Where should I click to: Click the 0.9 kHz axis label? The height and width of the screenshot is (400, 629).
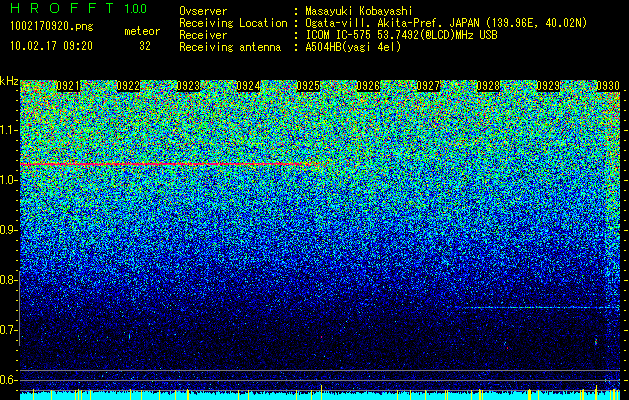9,230
